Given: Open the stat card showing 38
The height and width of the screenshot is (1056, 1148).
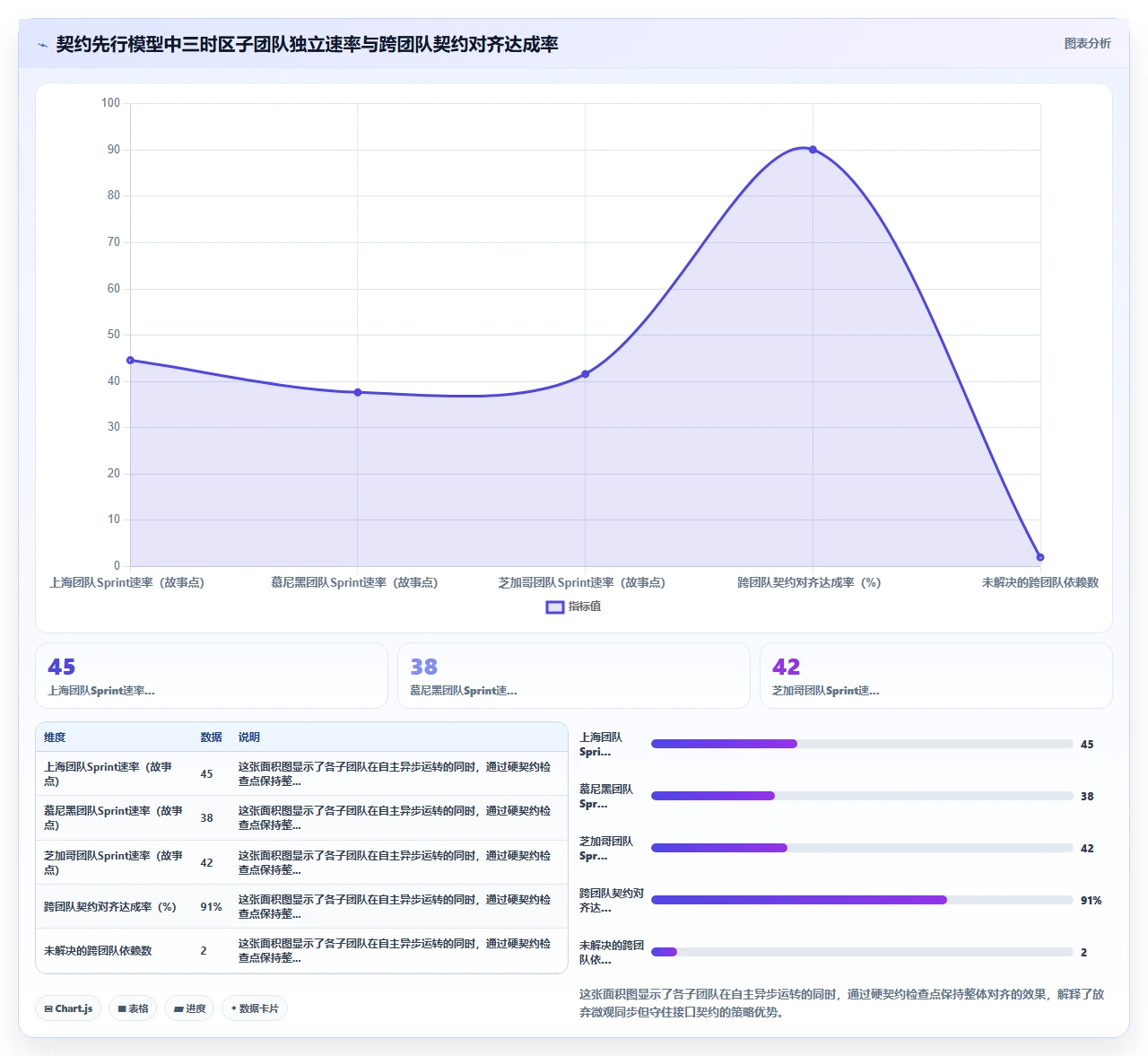Looking at the screenshot, I should coord(574,676).
